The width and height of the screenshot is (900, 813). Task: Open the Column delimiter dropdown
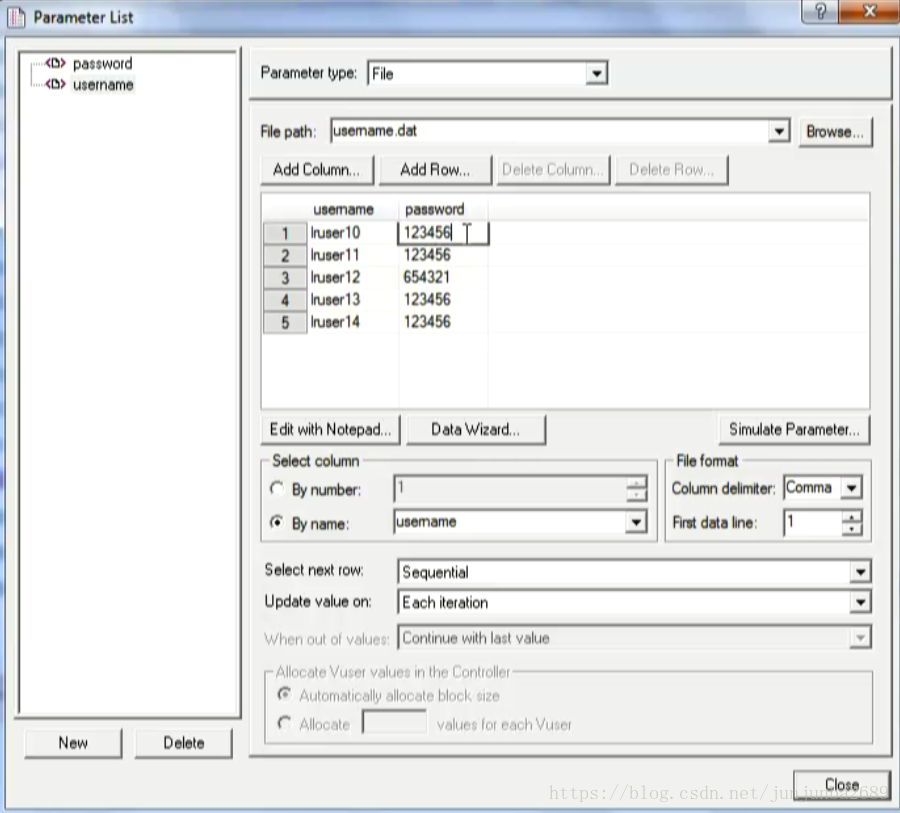point(852,488)
